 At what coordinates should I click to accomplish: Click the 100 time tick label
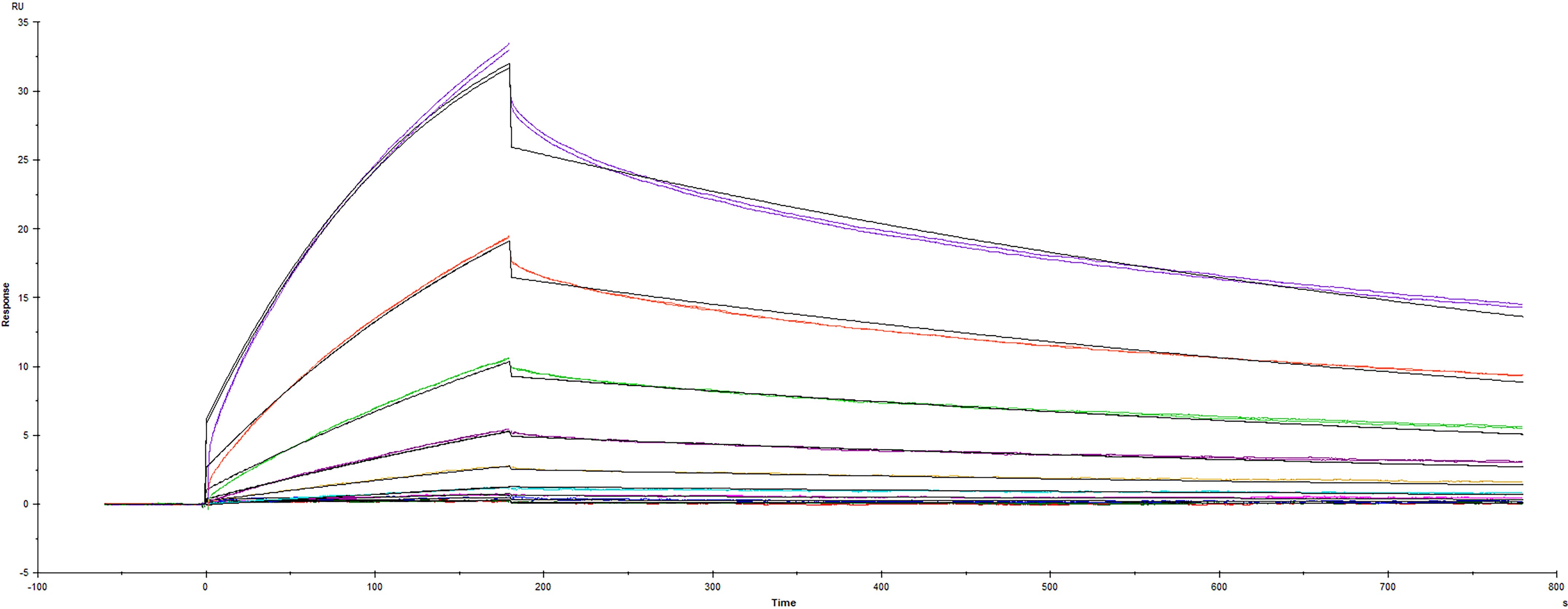[x=374, y=587]
